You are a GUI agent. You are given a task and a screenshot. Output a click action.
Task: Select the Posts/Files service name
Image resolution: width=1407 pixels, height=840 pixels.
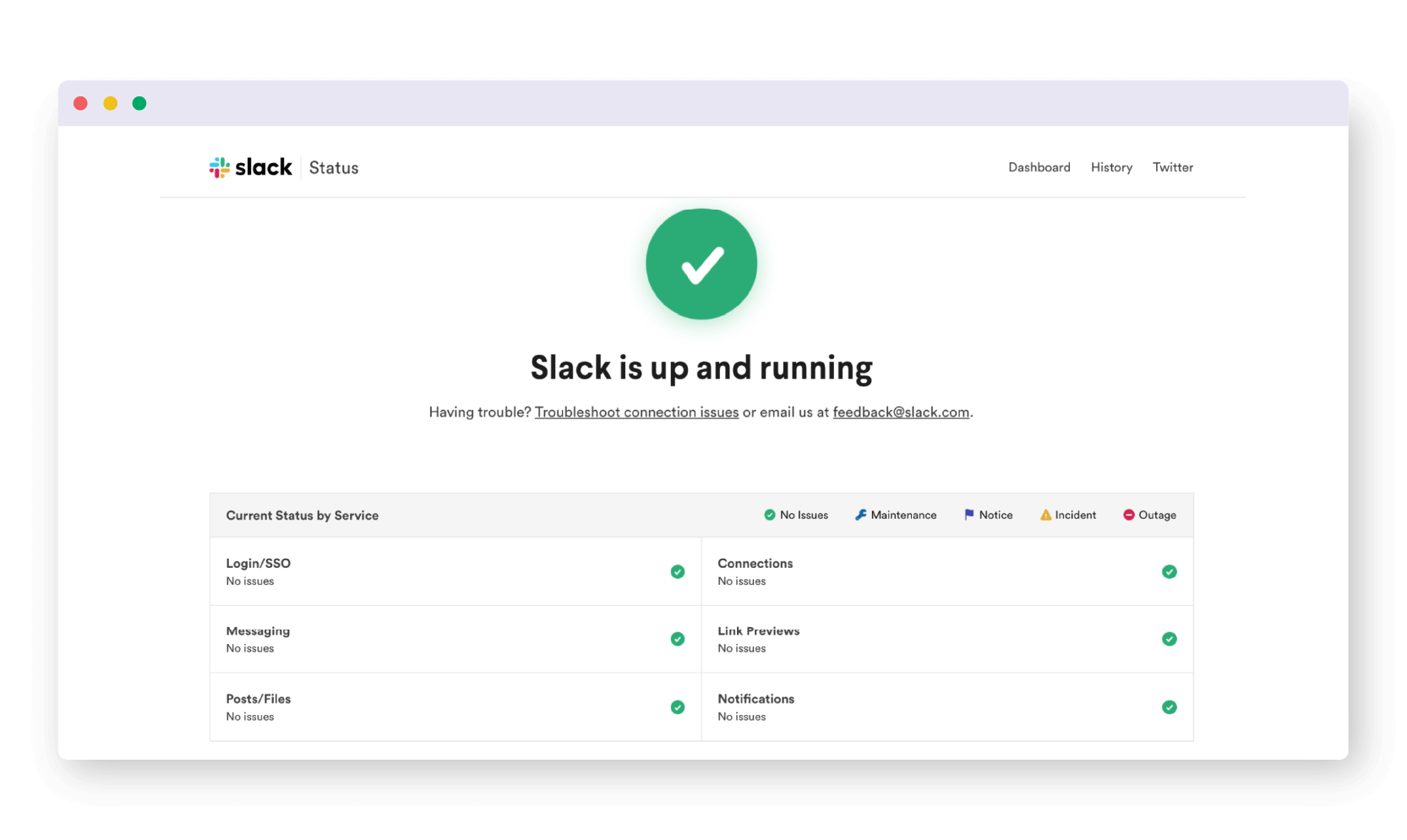click(259, 699)
